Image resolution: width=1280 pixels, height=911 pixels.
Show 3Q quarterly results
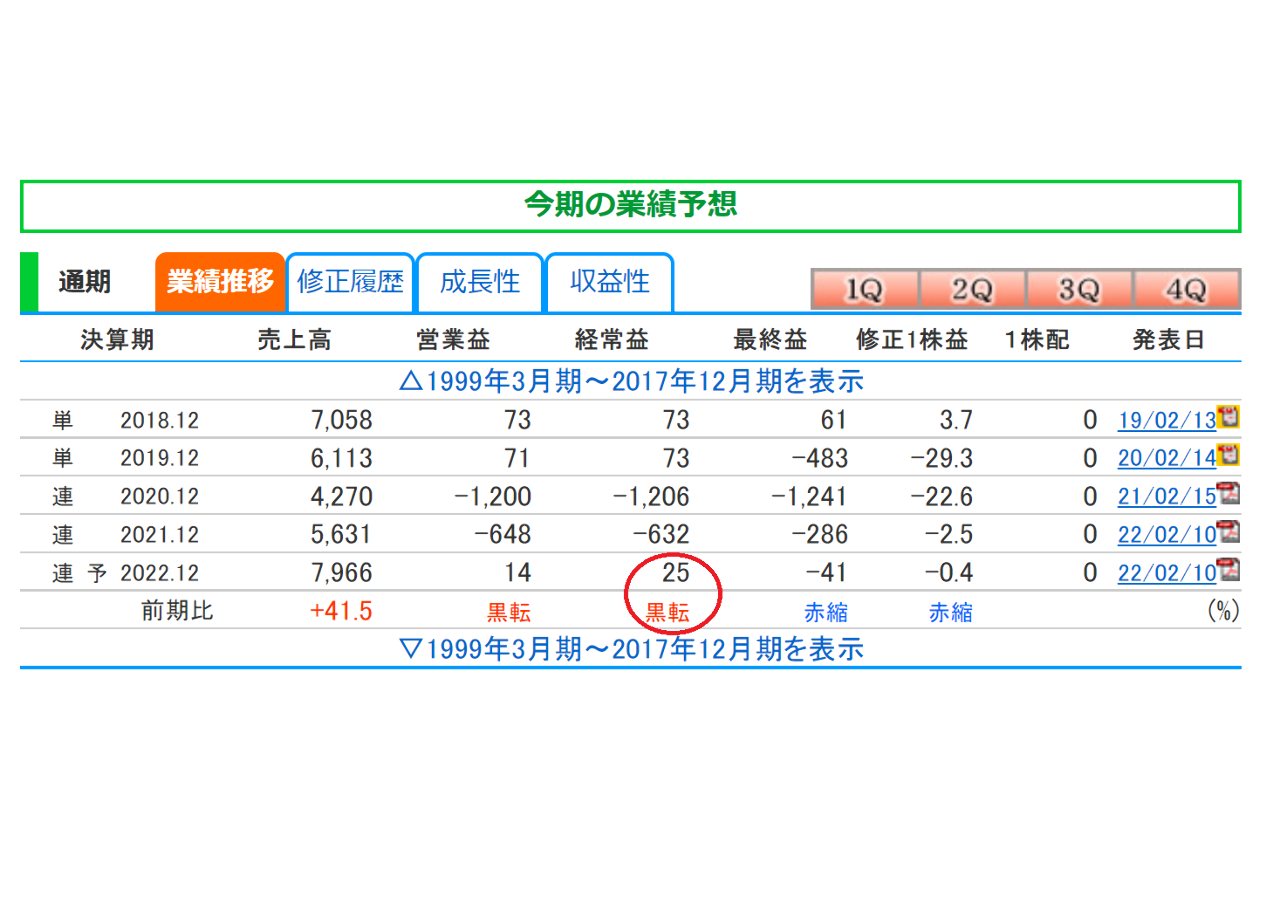click(x=1079, y=290)
